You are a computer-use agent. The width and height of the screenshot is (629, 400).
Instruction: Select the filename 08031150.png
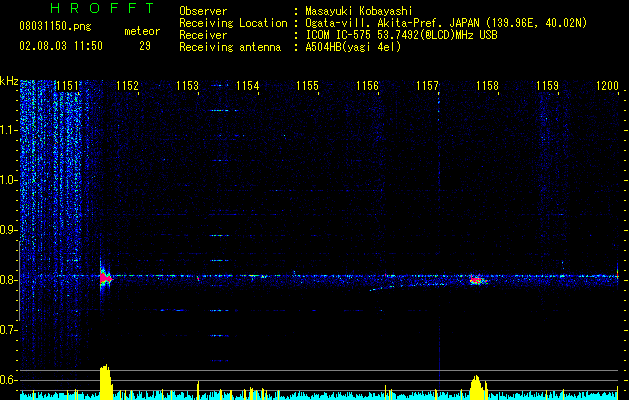[55, 27]
